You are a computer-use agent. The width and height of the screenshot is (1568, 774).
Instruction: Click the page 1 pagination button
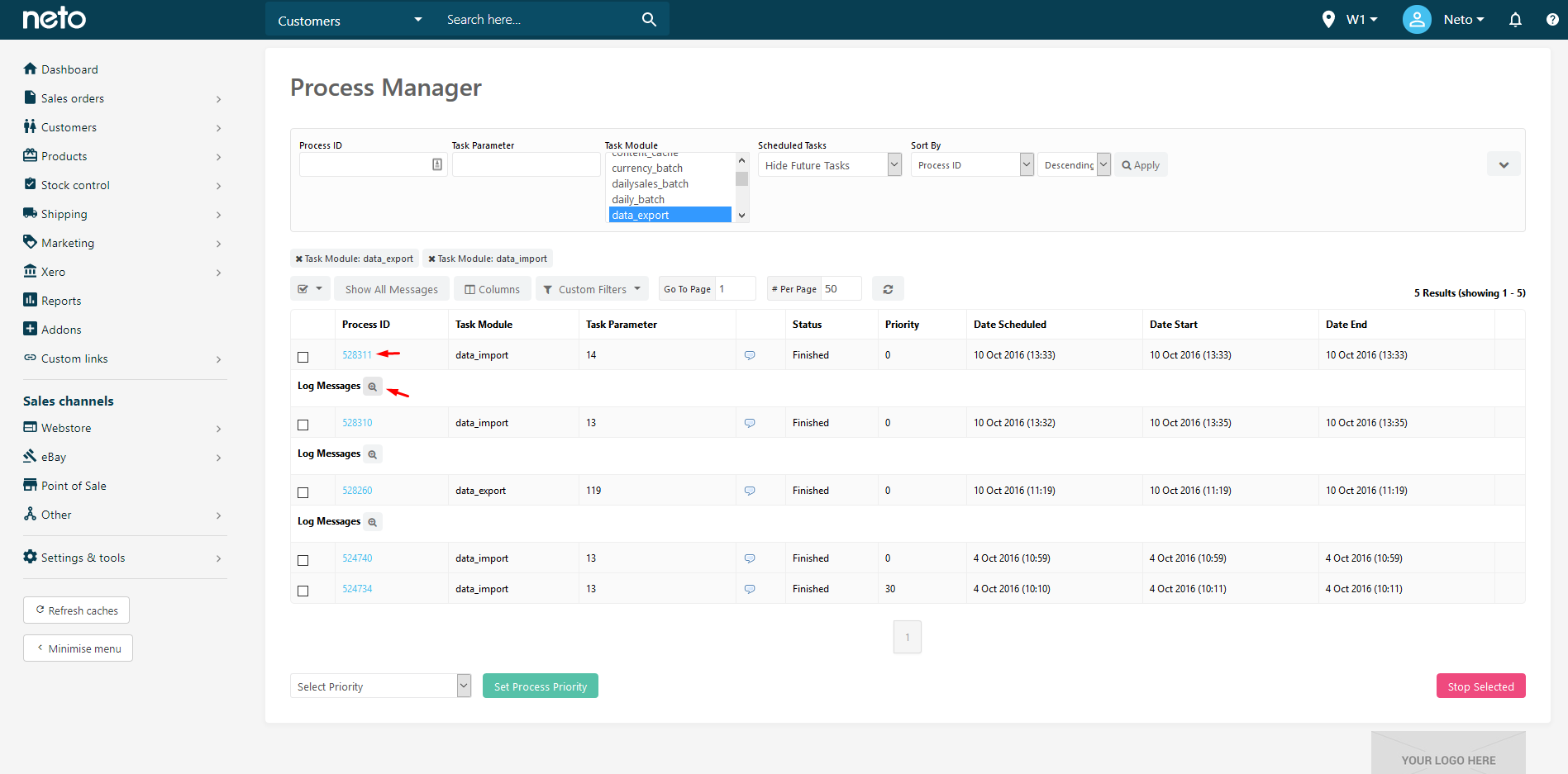[908, 637]
